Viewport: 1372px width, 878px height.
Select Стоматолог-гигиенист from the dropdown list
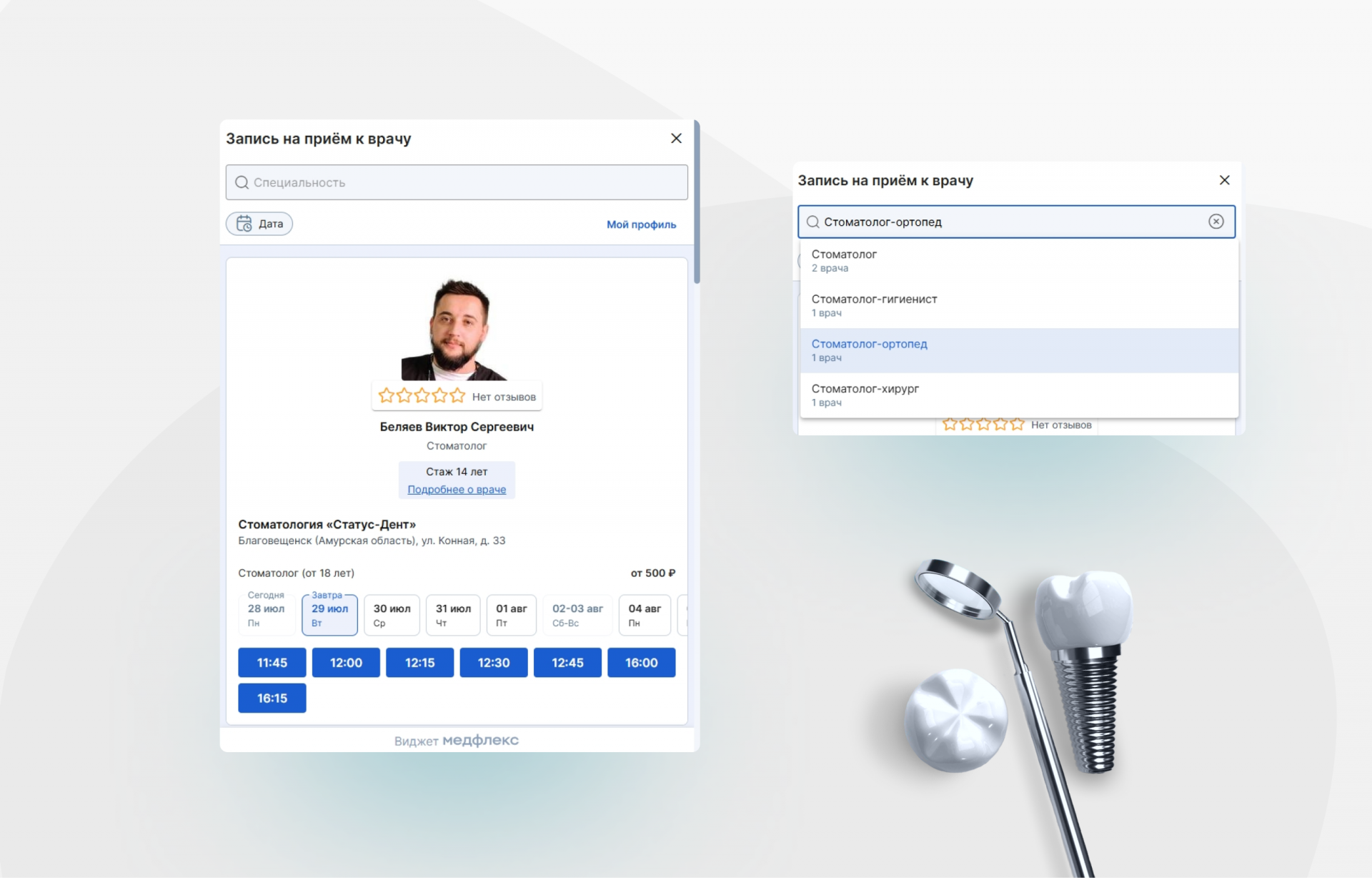(1019, 306)
